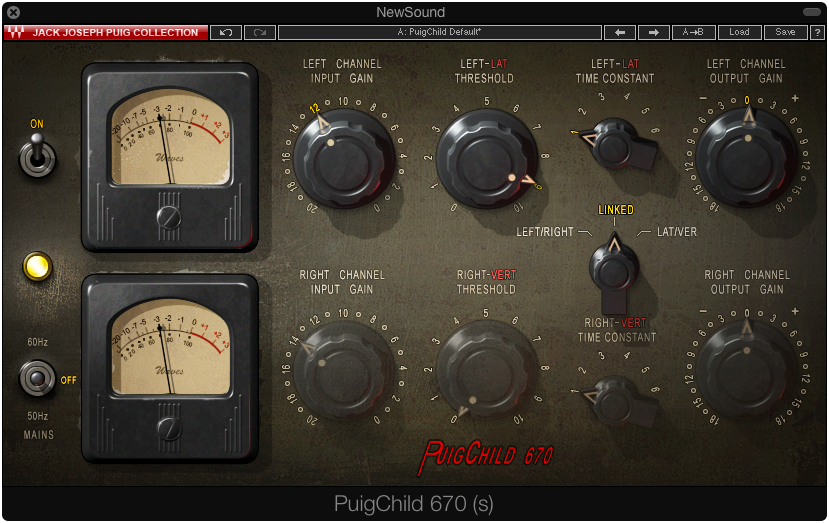Image resolution: width=829 pixels, height=523 pixels.
Task: Click the Linked mode selector knob
Action: click(614, 271)
